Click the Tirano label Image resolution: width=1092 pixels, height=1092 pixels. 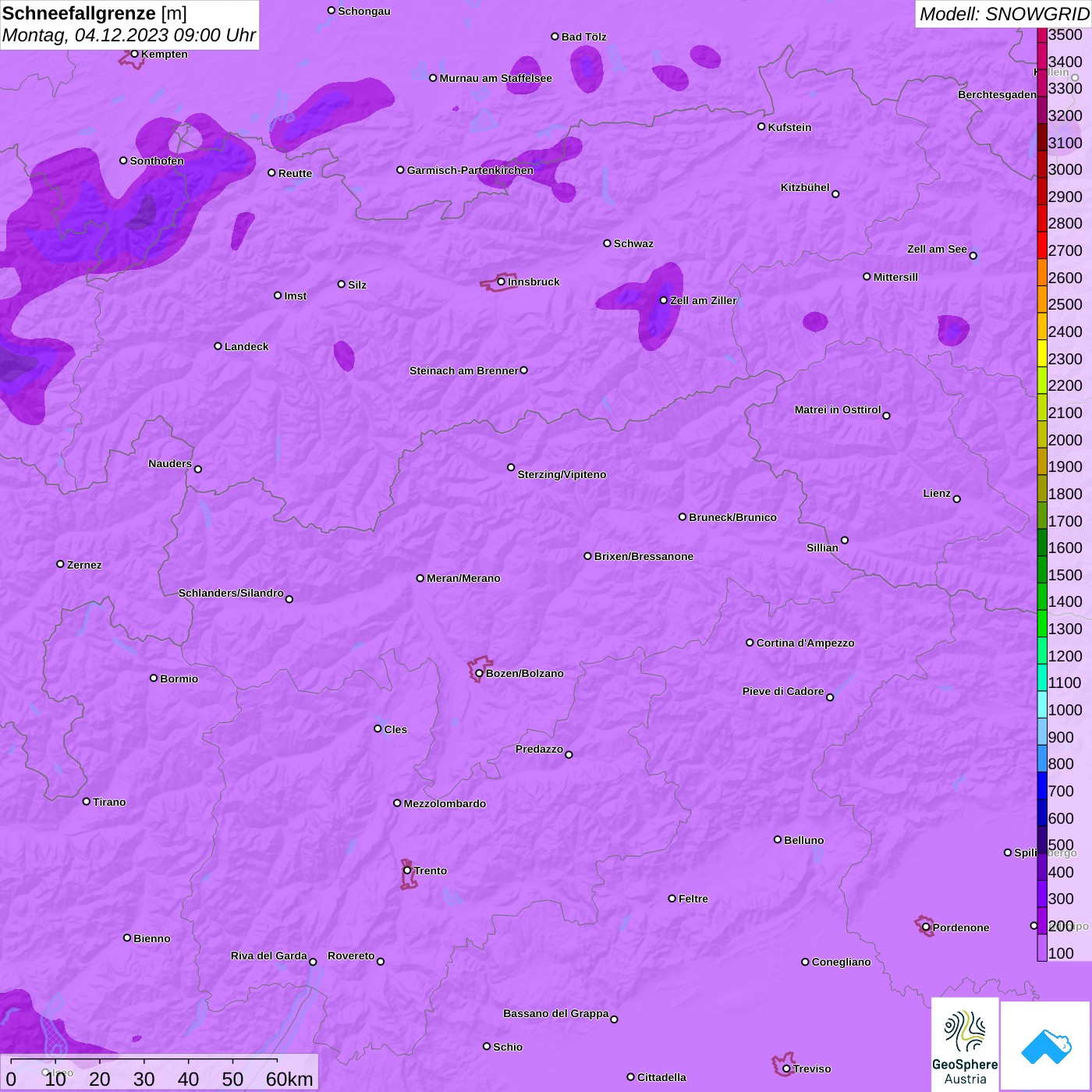point(109,802)
